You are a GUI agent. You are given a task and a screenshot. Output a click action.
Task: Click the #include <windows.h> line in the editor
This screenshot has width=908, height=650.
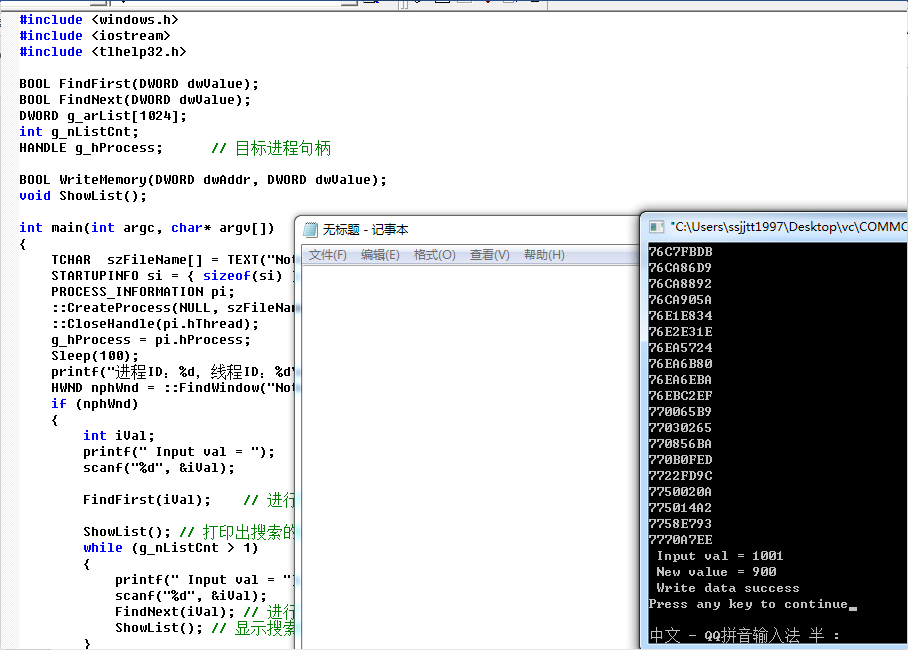pos(98,20)
